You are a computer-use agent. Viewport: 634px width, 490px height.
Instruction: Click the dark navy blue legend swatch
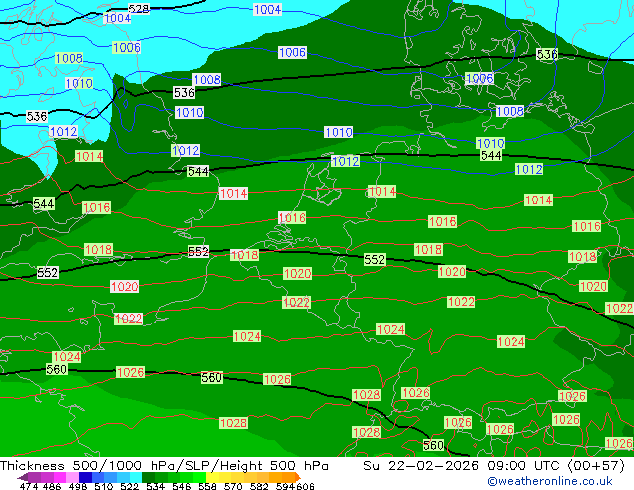click(x=85, y=477)
